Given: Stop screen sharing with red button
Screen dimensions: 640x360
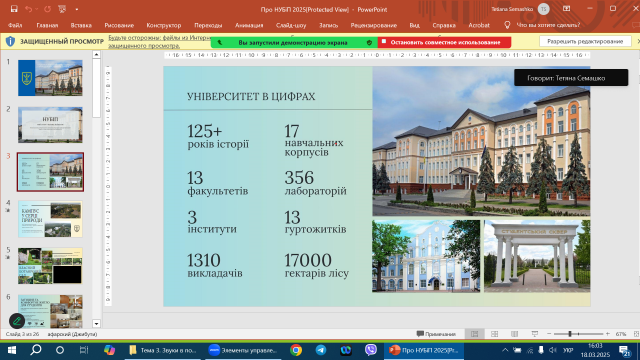Looking at the screenshot, I should click(x=444, y=42).
